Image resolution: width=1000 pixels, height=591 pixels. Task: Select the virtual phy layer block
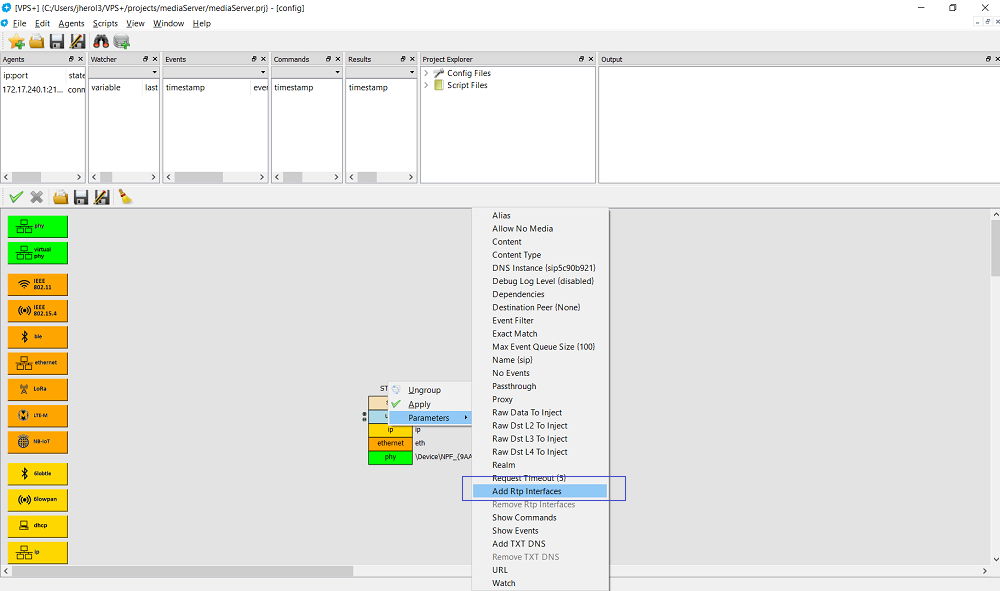point(38,252)
